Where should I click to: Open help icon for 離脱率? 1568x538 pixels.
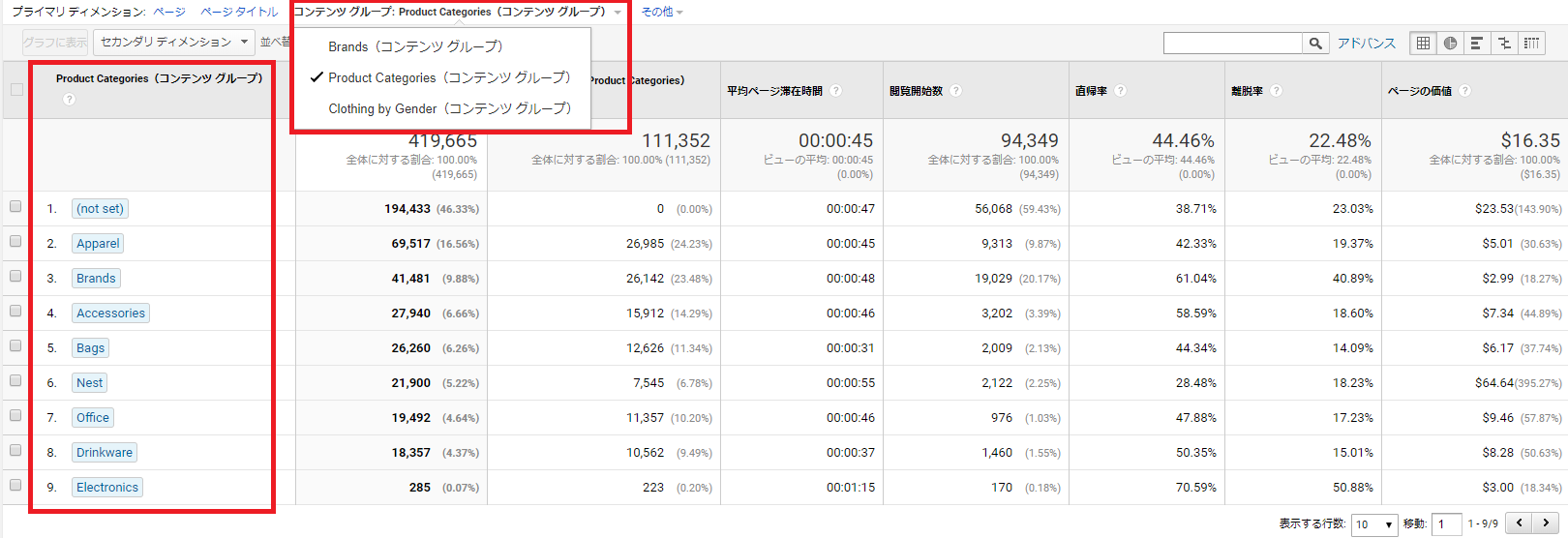coord(1276,90)
